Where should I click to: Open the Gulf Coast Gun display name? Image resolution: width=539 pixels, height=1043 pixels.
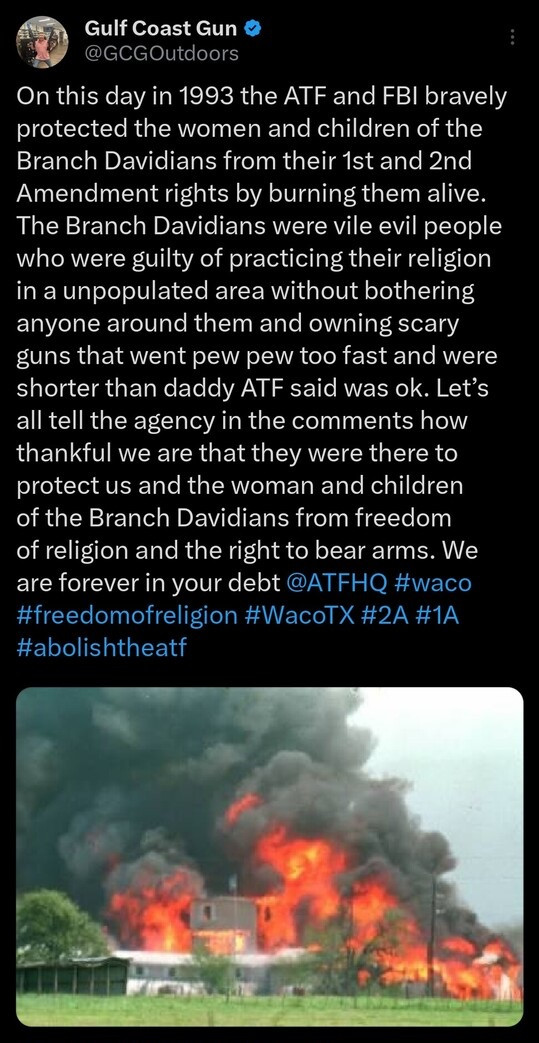click(x=162, y=29)
